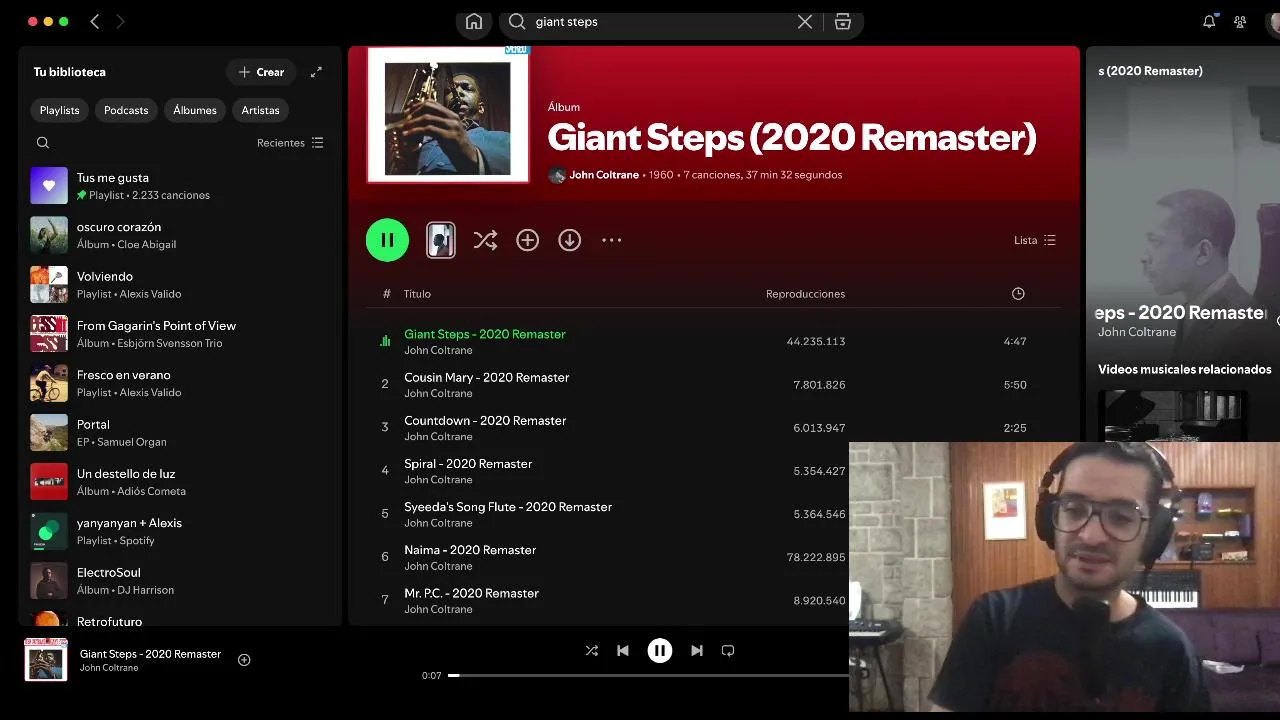Open Un destello de luz album
1280x720 pixels.
[x=180, y=482]
